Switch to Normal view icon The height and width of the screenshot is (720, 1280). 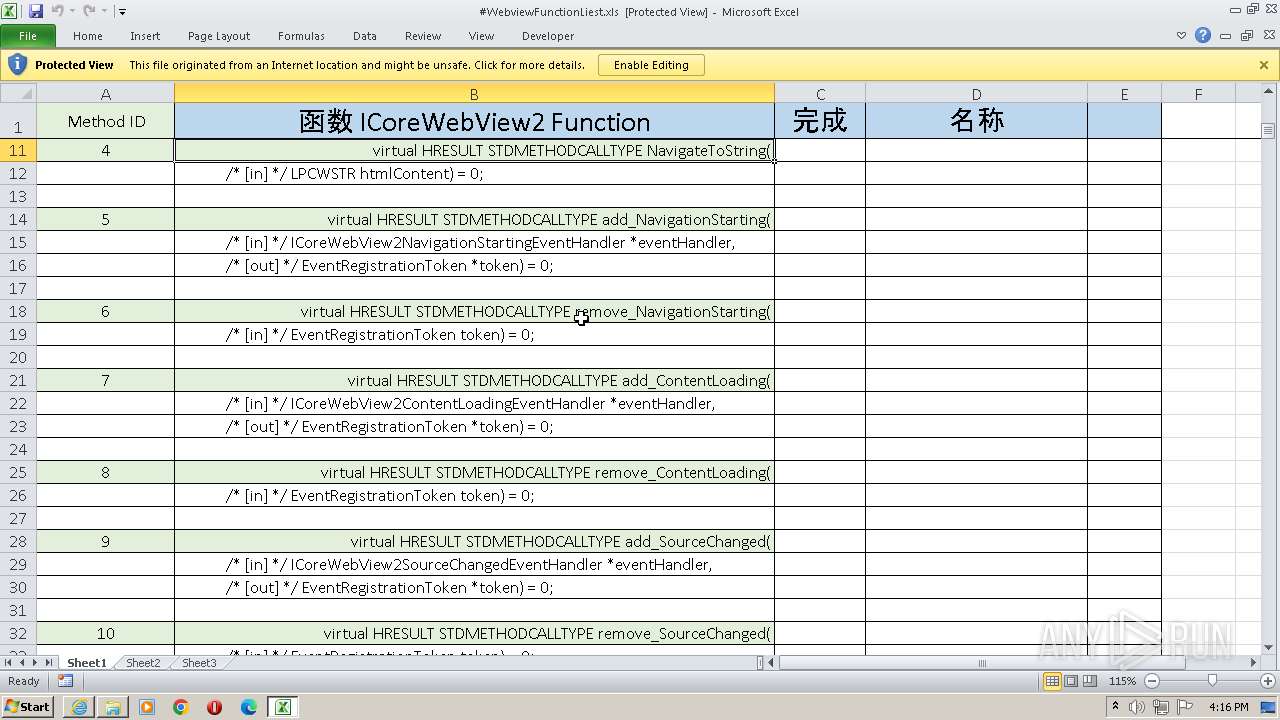(1052, 681)
